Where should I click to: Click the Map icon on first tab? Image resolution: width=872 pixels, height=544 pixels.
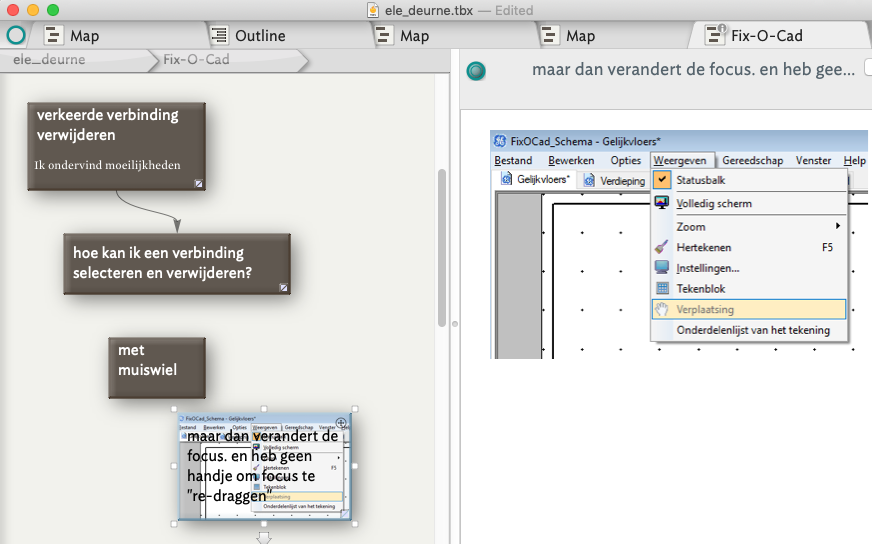click(x=53, y=36)
